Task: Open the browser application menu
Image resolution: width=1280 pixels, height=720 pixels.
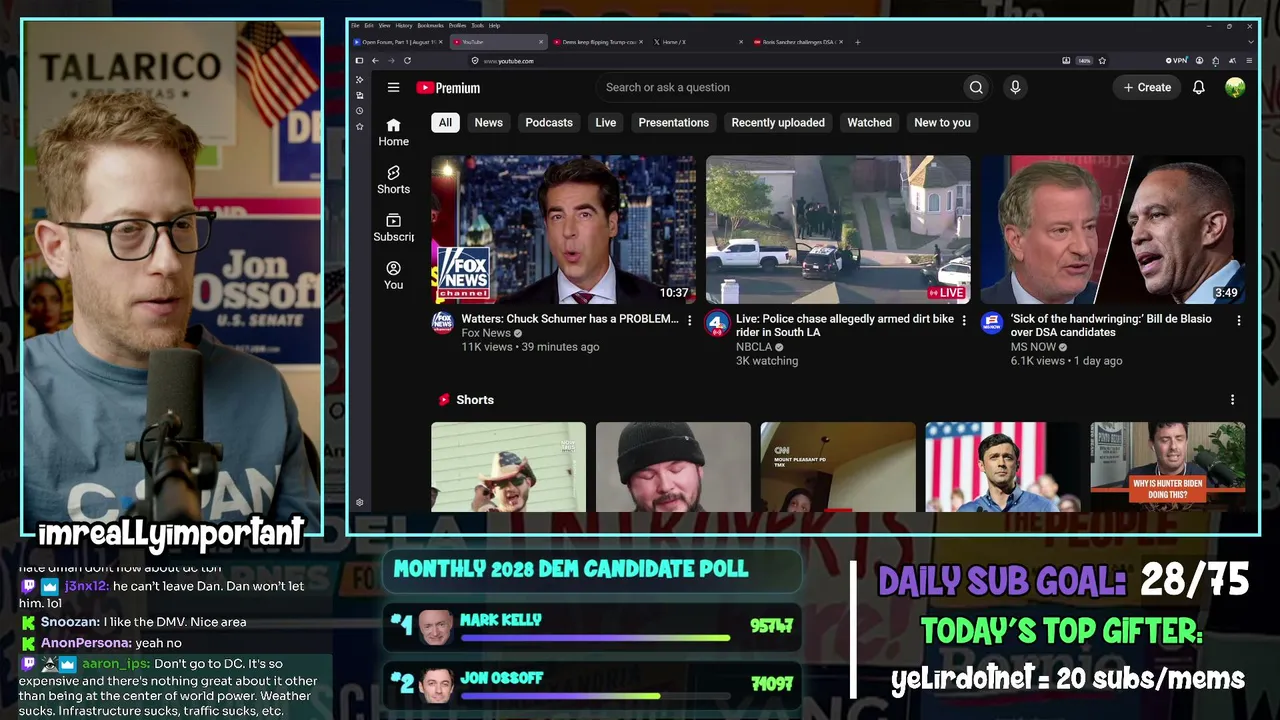Action: click(x=1249, y=61)
